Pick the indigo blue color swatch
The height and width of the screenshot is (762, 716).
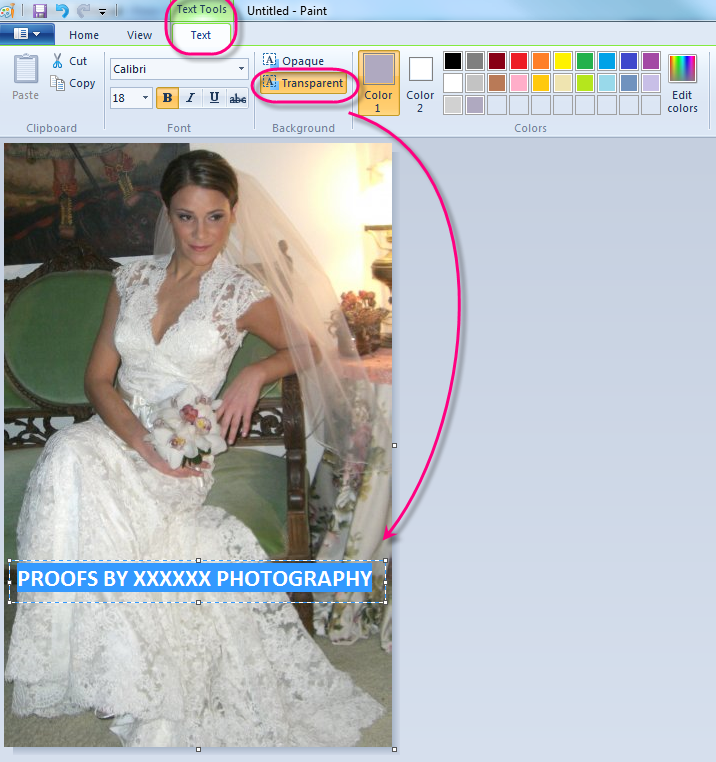(x=629, y=61)
